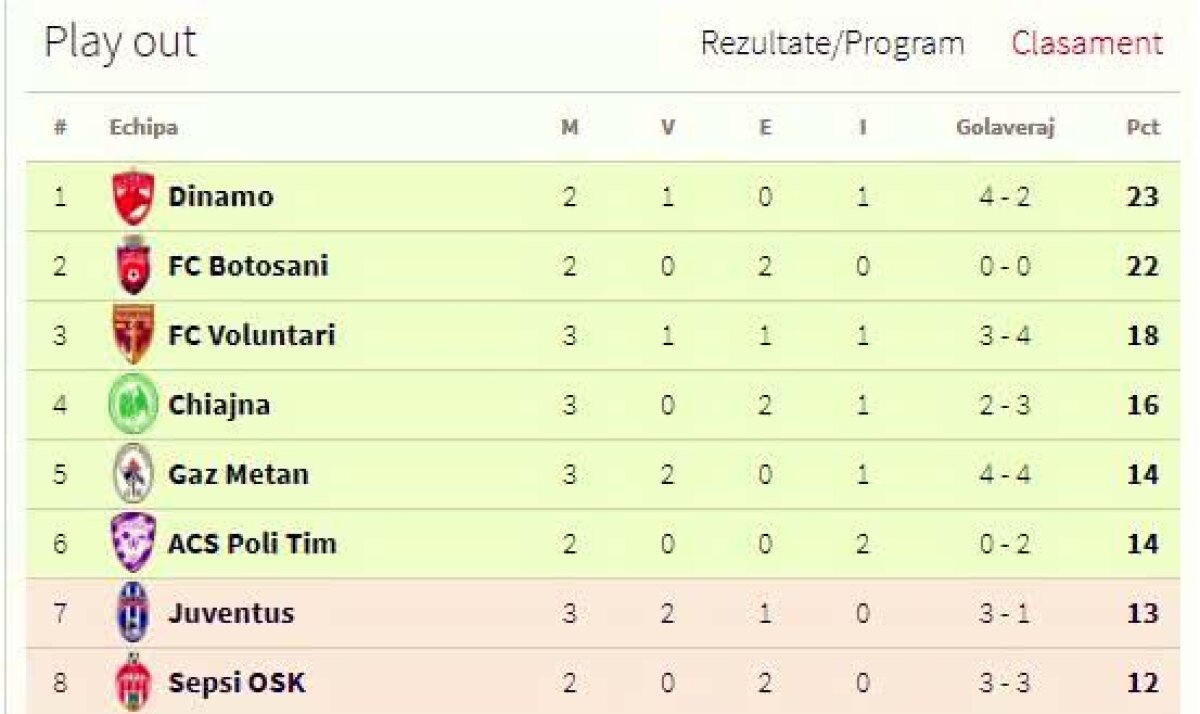Select the Gaz Metan table row

[x=600, y=474]
